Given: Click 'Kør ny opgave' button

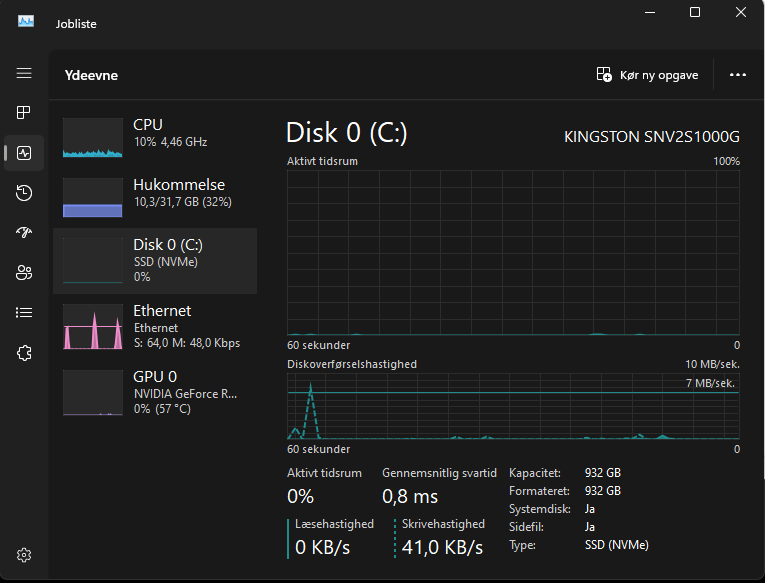Looking at the screenshot, I should pyautogui.click(x=647, y=75).
